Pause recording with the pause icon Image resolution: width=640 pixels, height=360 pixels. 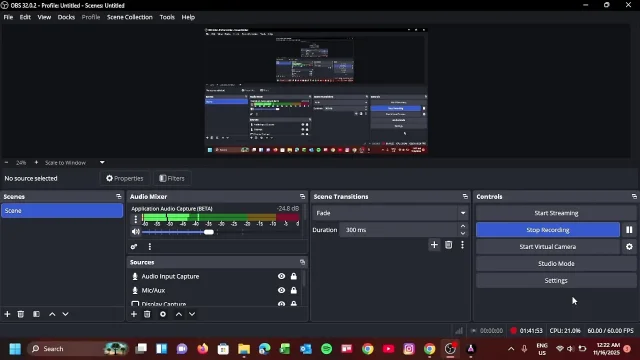pos(629,230)
